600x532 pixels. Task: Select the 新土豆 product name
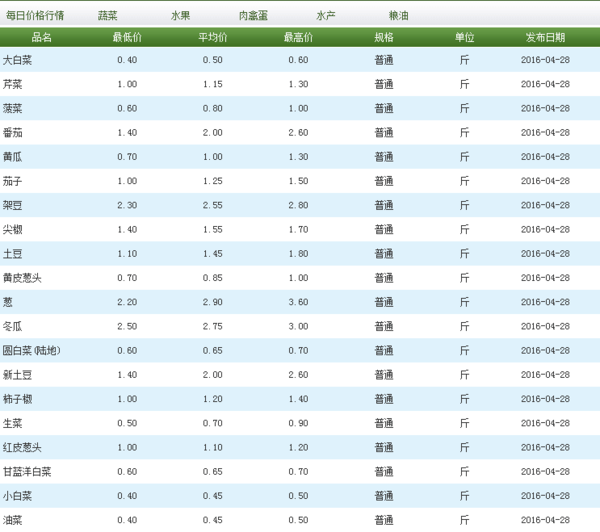[x=17, y=374]
